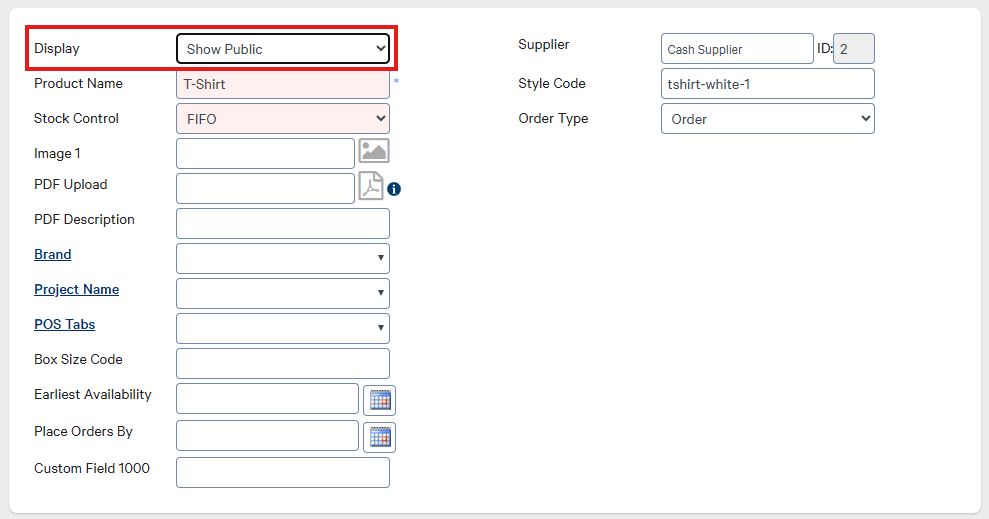Click the Supplier field with Cash Supplier
This screenshot has width=989, height=519.
coord(737,49)
